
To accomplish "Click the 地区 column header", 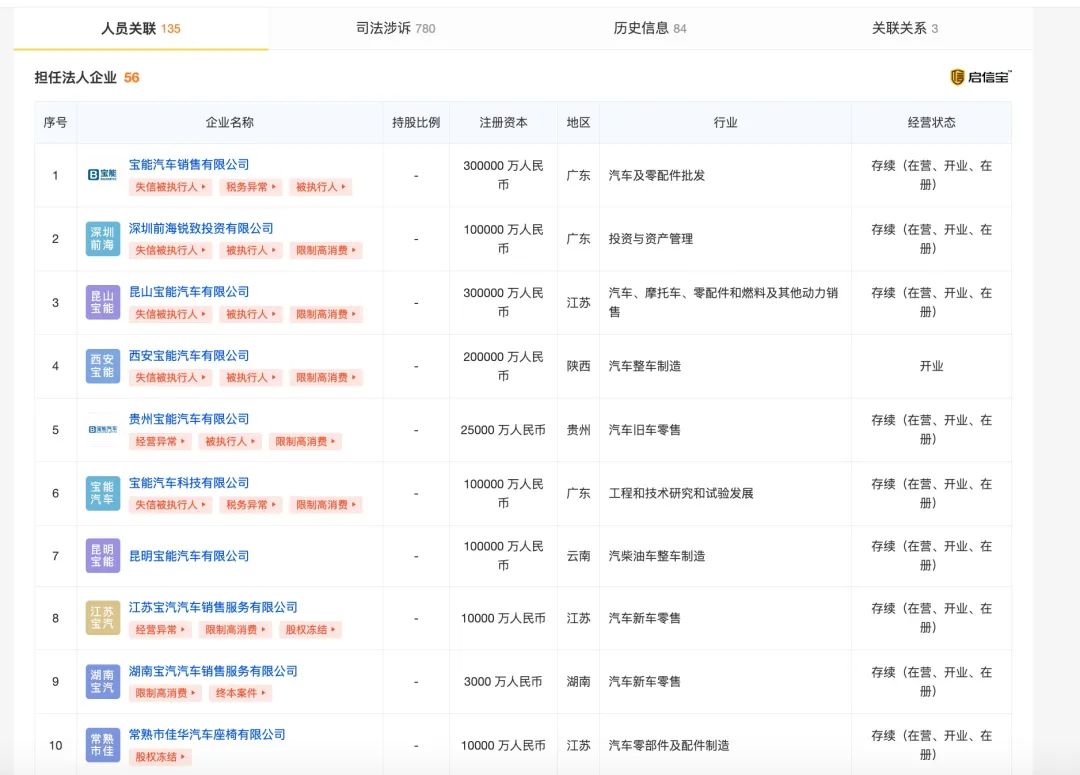I will (x=579, y=123).
